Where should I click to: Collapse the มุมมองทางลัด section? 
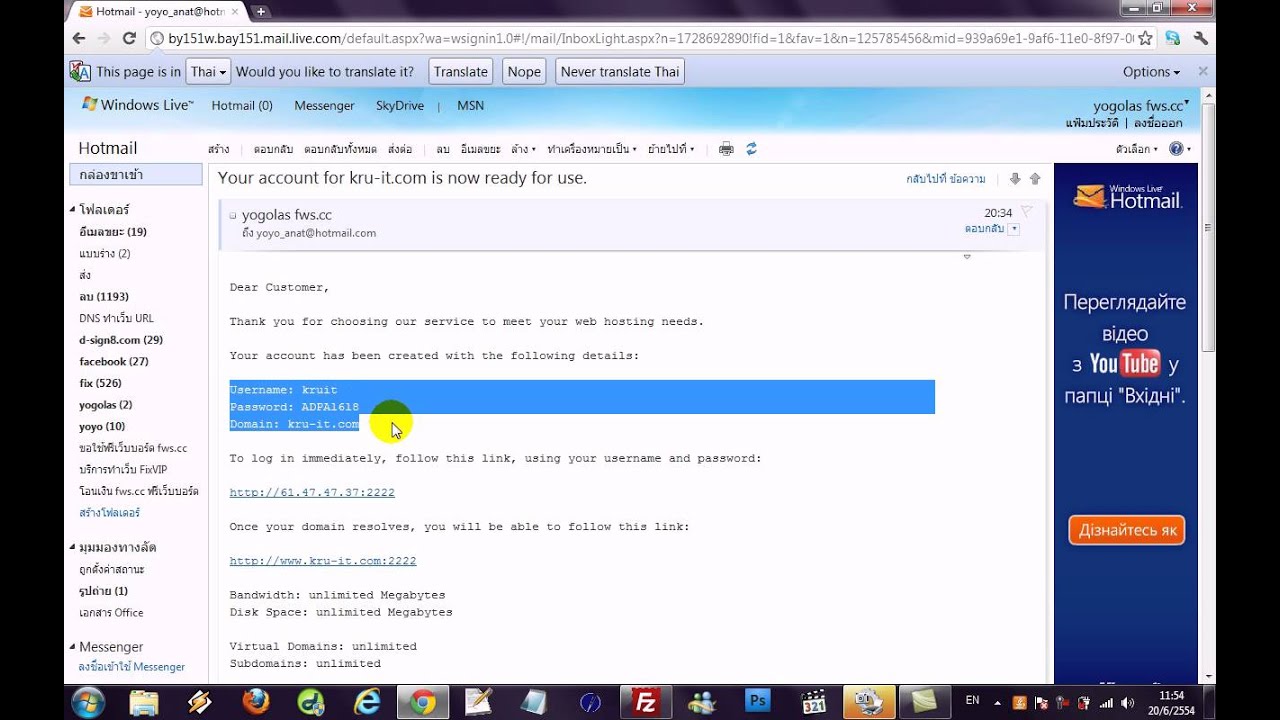pyautogui.click(x=73, y=548)
